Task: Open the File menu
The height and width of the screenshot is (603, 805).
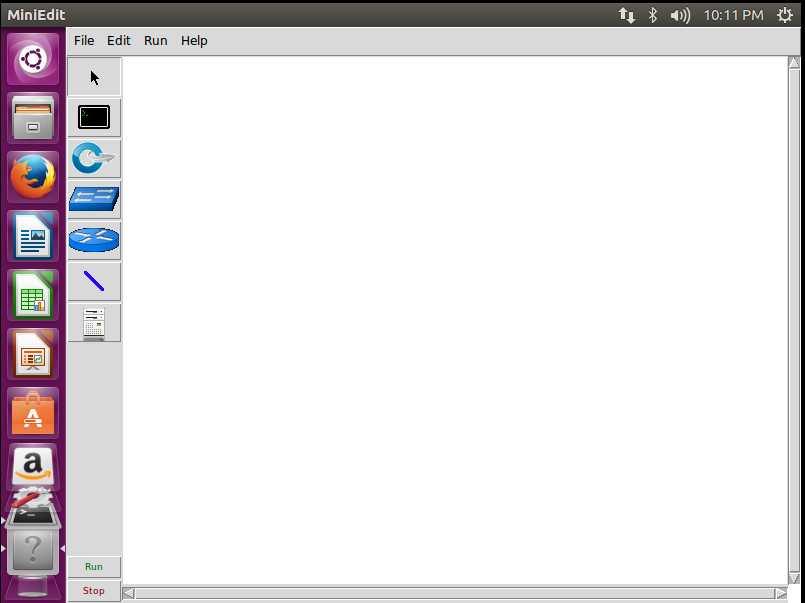Action: 84,41
